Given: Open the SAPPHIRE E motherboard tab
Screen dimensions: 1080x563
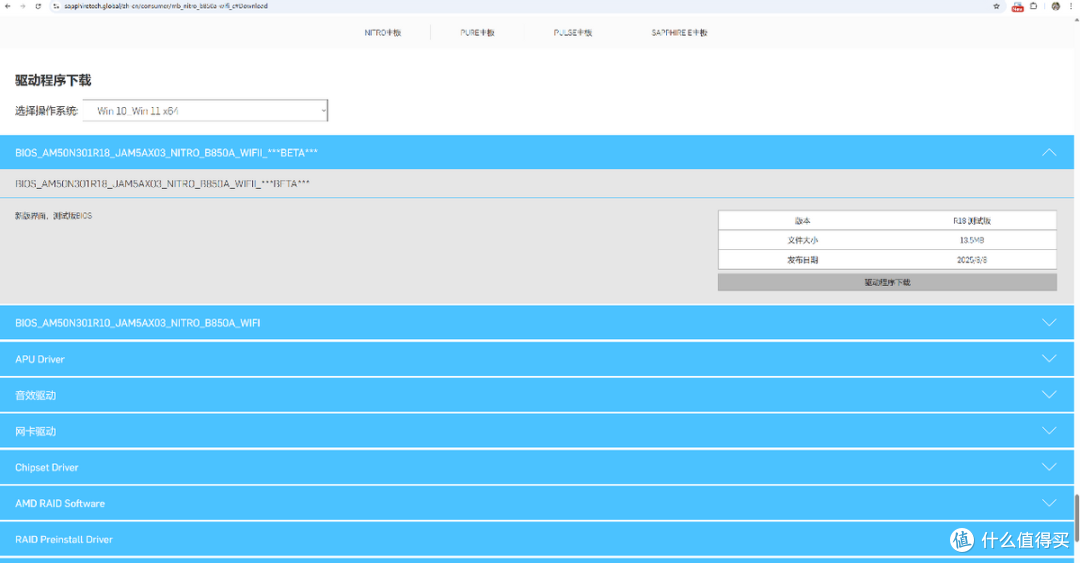Looking at the screenshot, I should pyautogui.click(x=679, y=32).
